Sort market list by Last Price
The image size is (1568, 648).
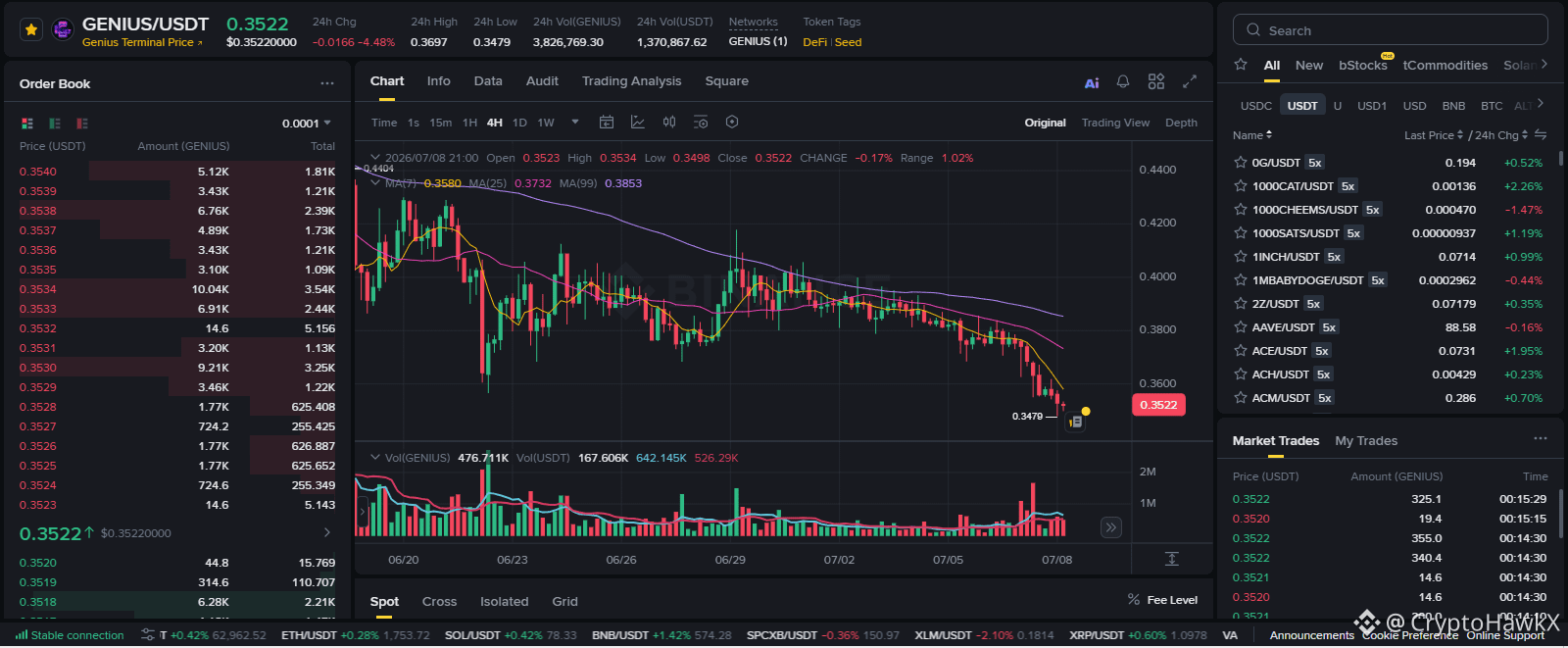coord(1433,135)
